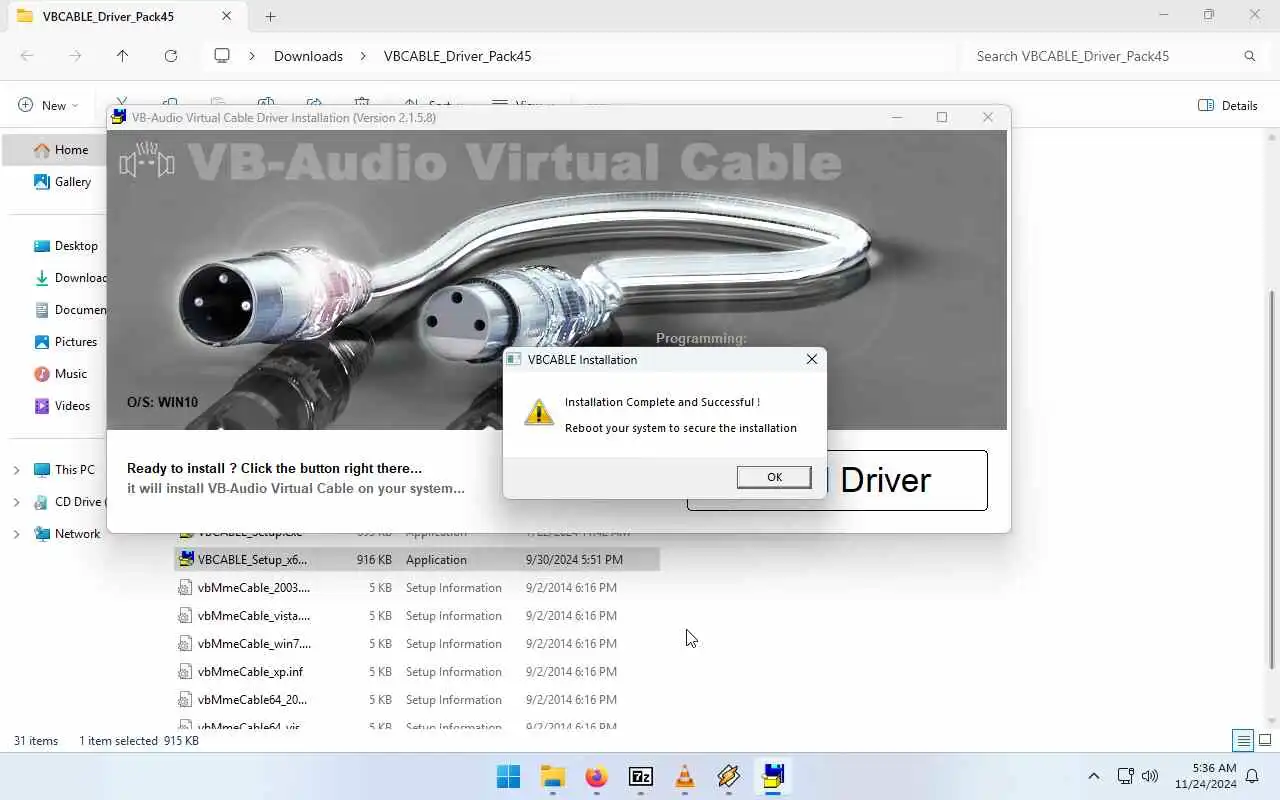
Task: Select the vbMmeCable_win7... file
Action: pos(417,644)
